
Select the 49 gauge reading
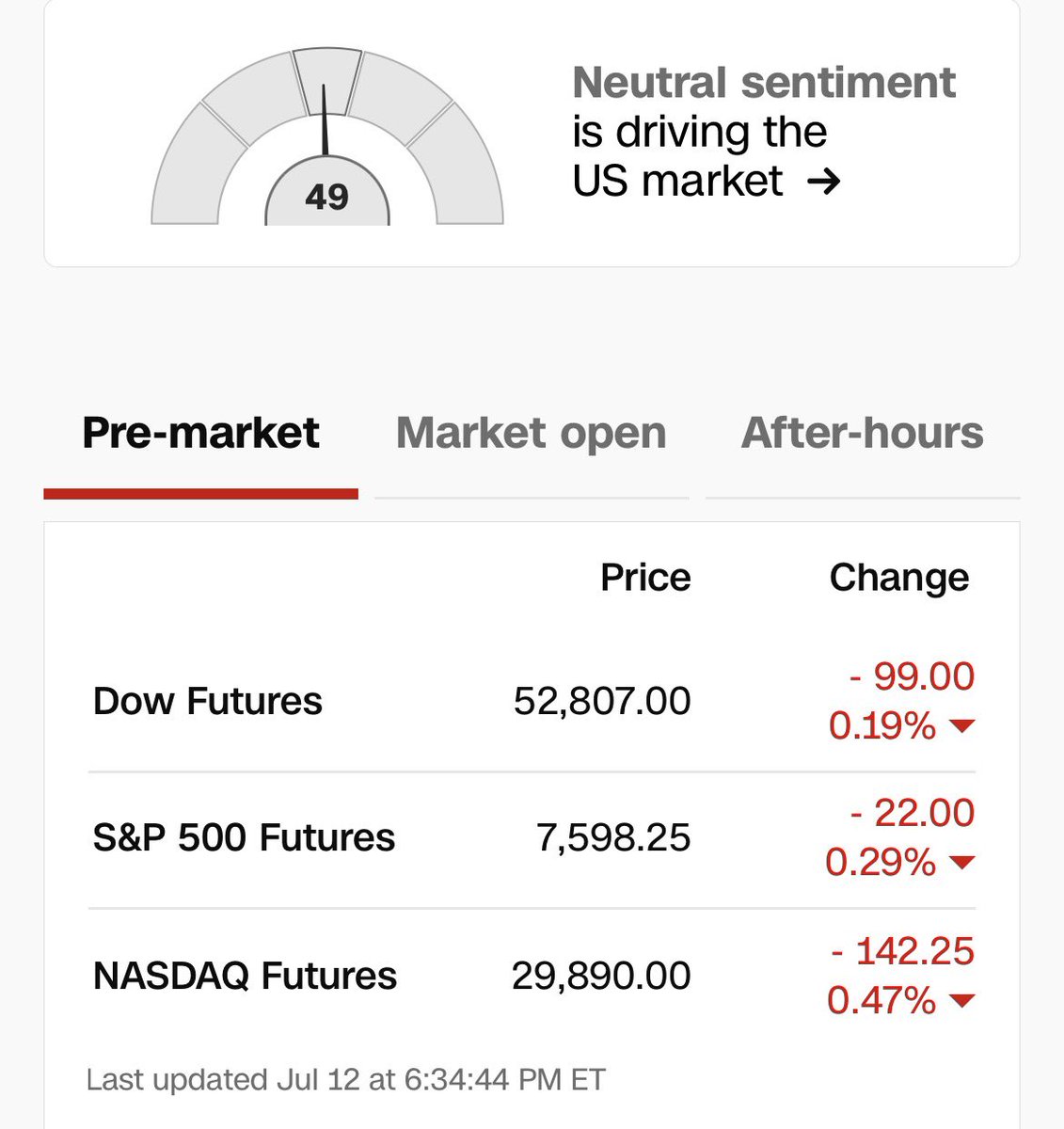pyautogui.click(x=327, y=197)
